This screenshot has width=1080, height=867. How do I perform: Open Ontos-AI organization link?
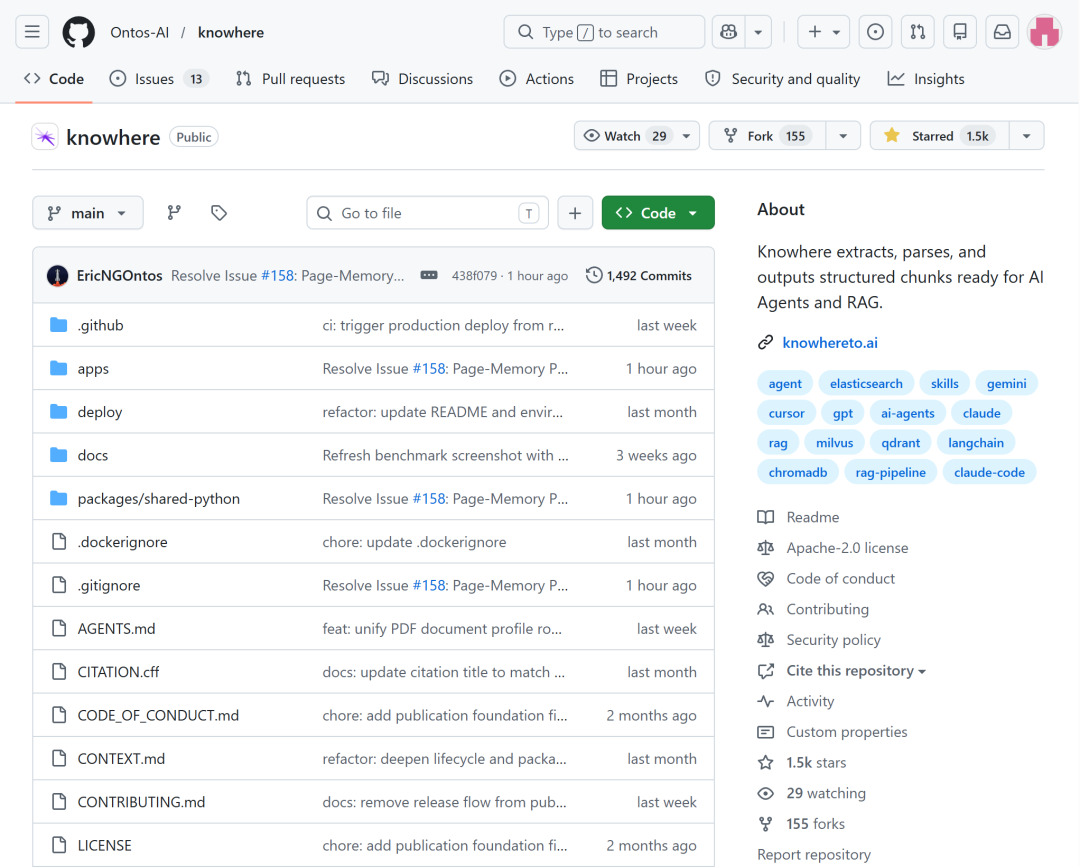click(x=140, y=32)
